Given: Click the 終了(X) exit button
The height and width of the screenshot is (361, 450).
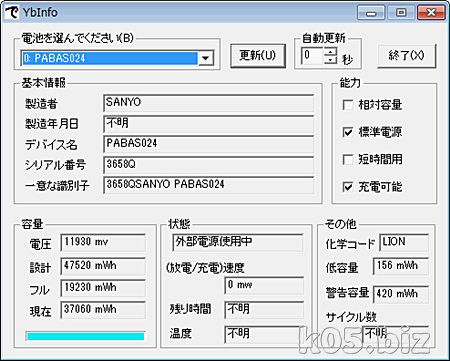Looking at the screenshot, I should click(x=406, y=56).
